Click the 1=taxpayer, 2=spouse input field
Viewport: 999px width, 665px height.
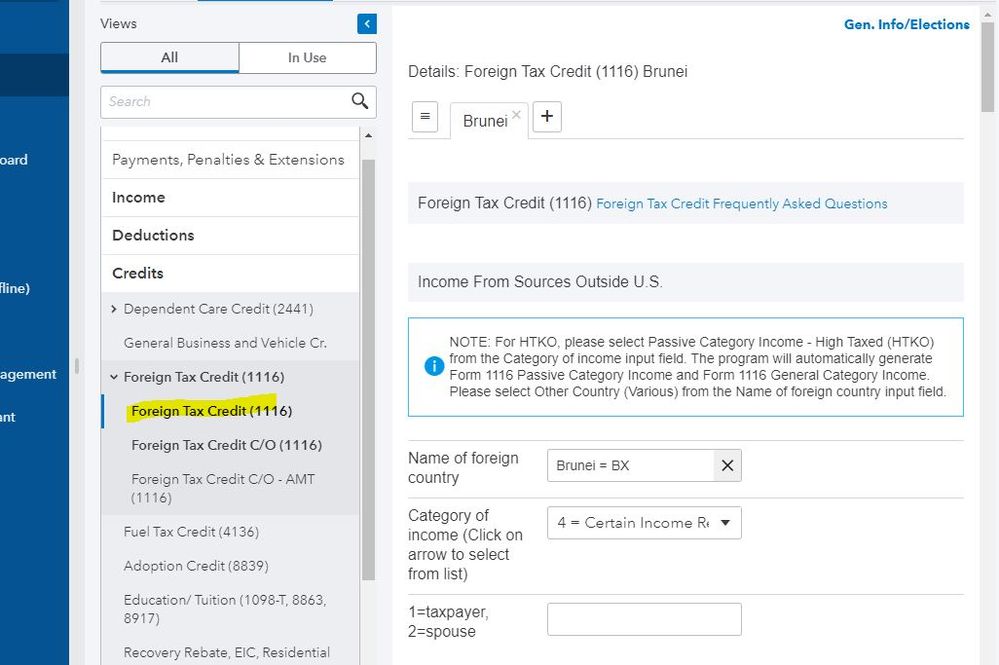pos(644,619)
